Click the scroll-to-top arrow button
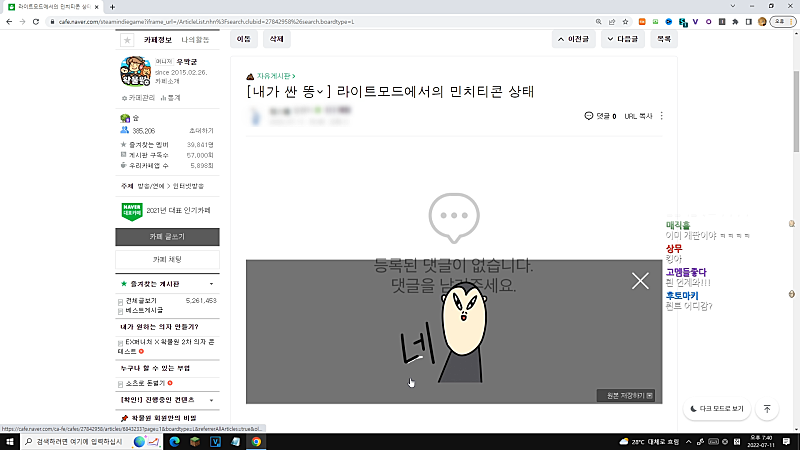 767,409
